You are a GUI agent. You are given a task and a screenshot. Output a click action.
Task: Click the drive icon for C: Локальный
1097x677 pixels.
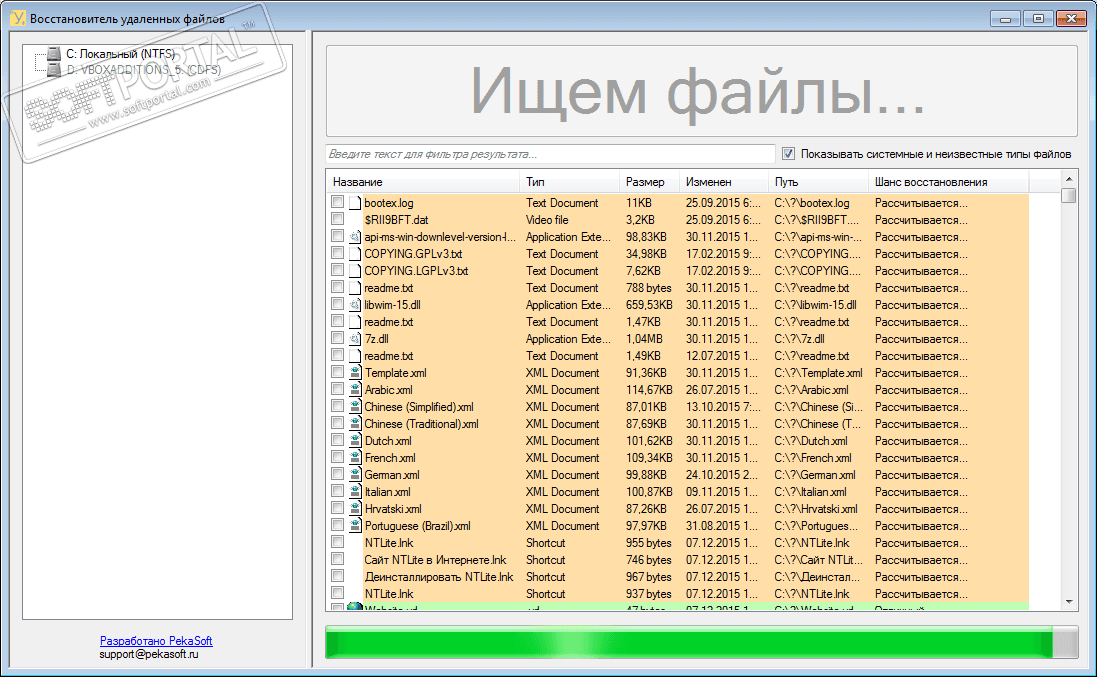54,54
